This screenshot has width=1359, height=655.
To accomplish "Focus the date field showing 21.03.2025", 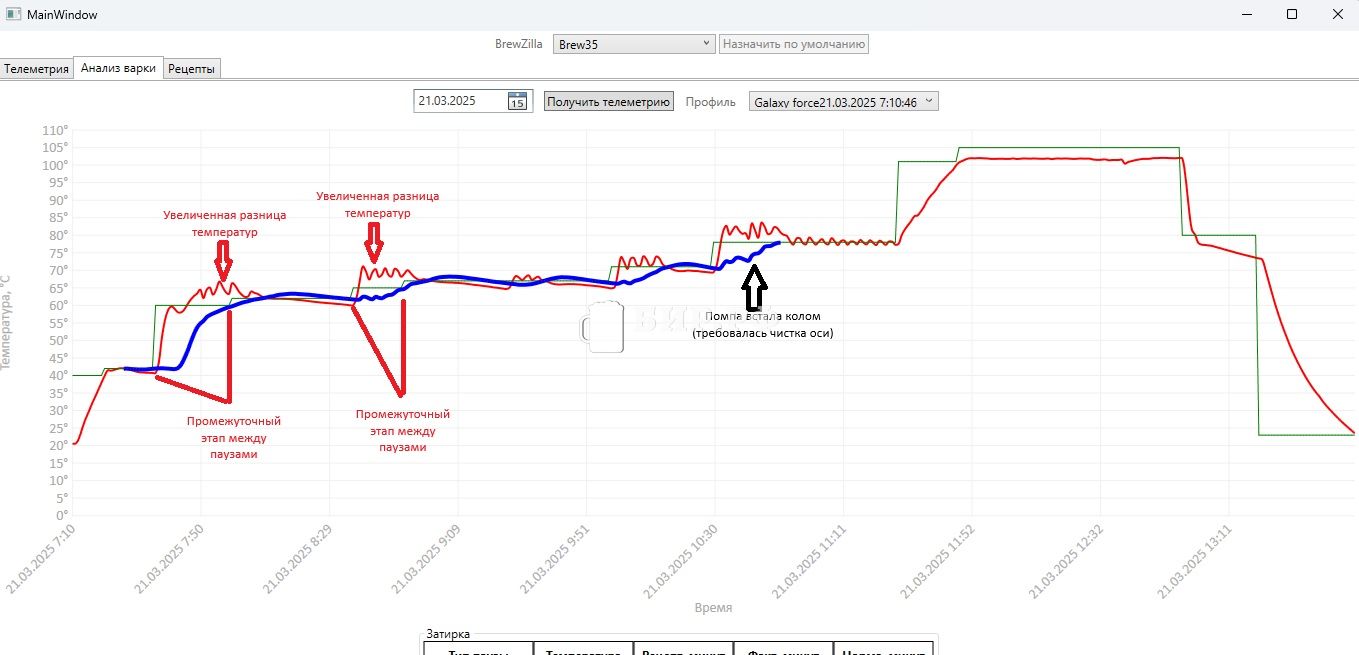I will click(x=460, y=101).
